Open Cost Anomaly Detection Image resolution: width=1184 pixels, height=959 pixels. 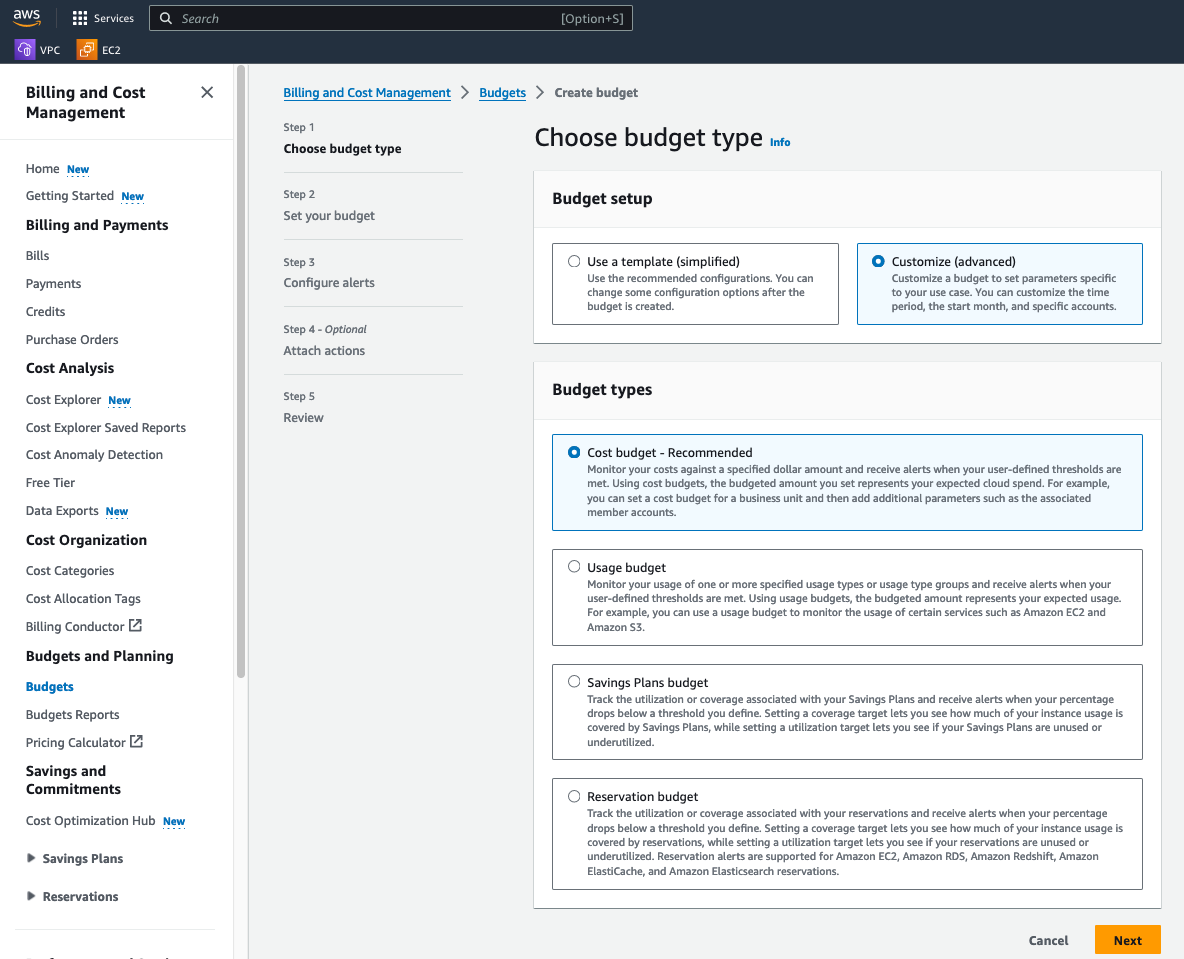(94, 455)
